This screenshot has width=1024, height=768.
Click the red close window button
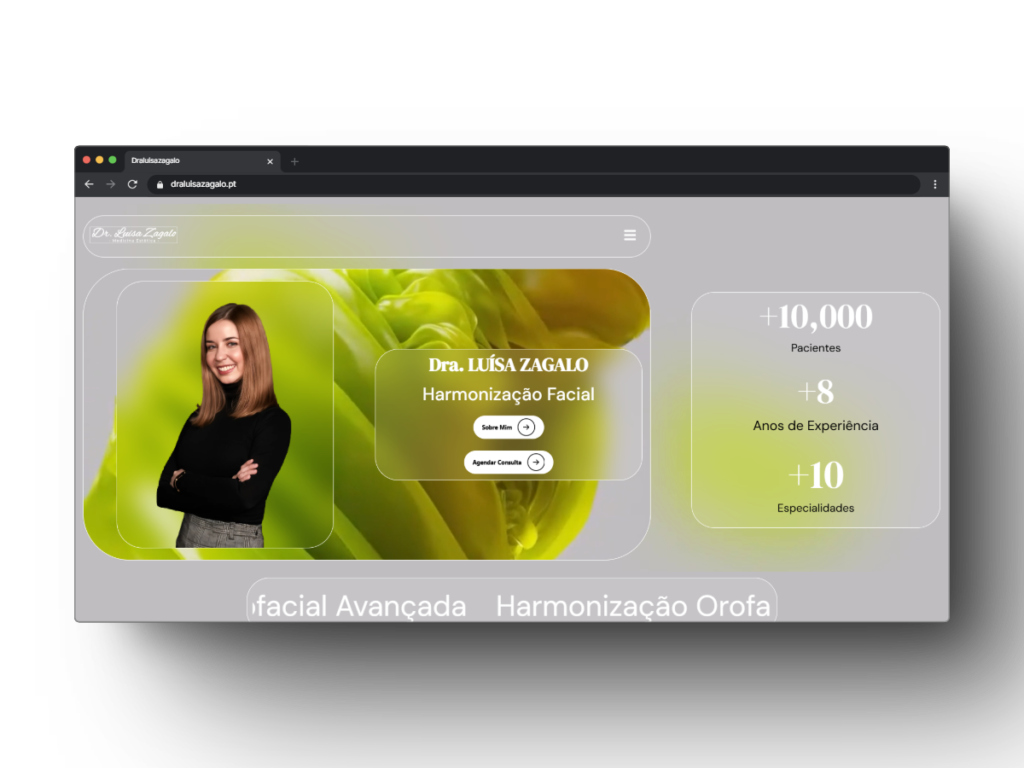coord(86,160)
